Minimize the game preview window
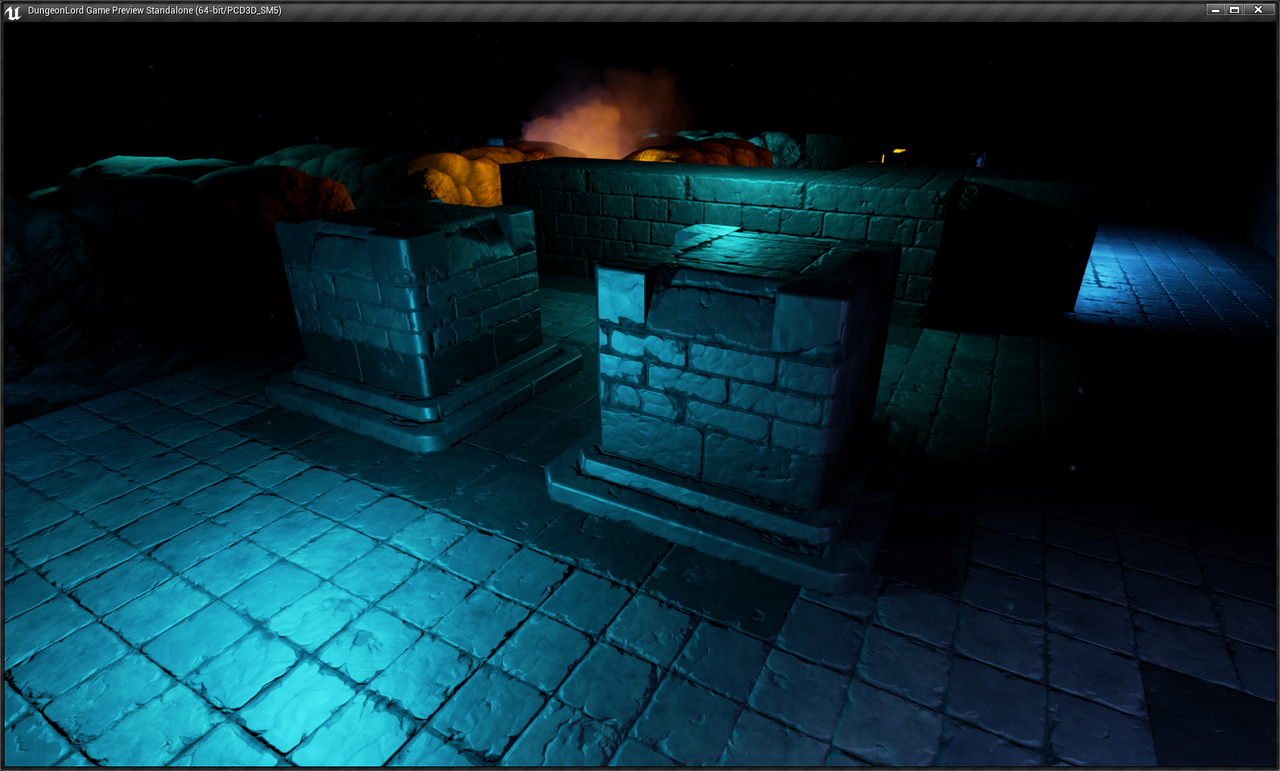This screenshot has height=771, width=1280. tap(1215, 10)
